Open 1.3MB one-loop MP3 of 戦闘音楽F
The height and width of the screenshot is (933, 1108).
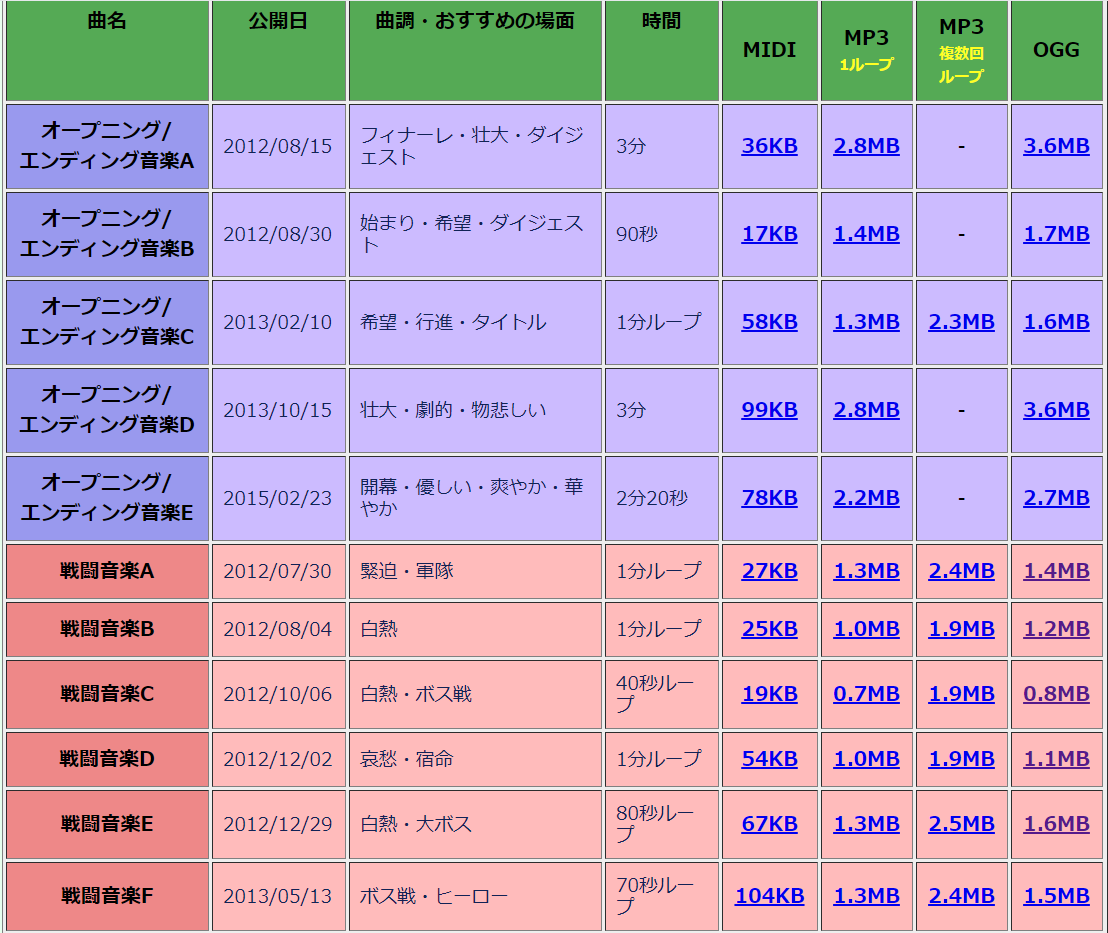click(866, 896)
